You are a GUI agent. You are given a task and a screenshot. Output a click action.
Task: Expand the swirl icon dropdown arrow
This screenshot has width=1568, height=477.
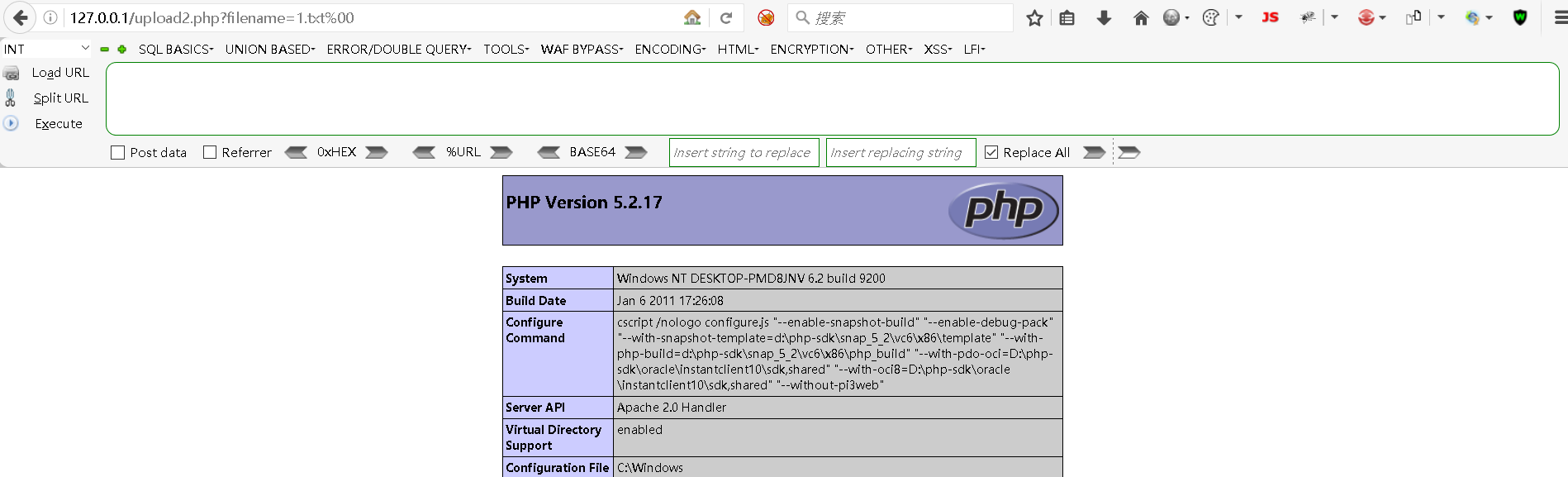click(1489, 18)
